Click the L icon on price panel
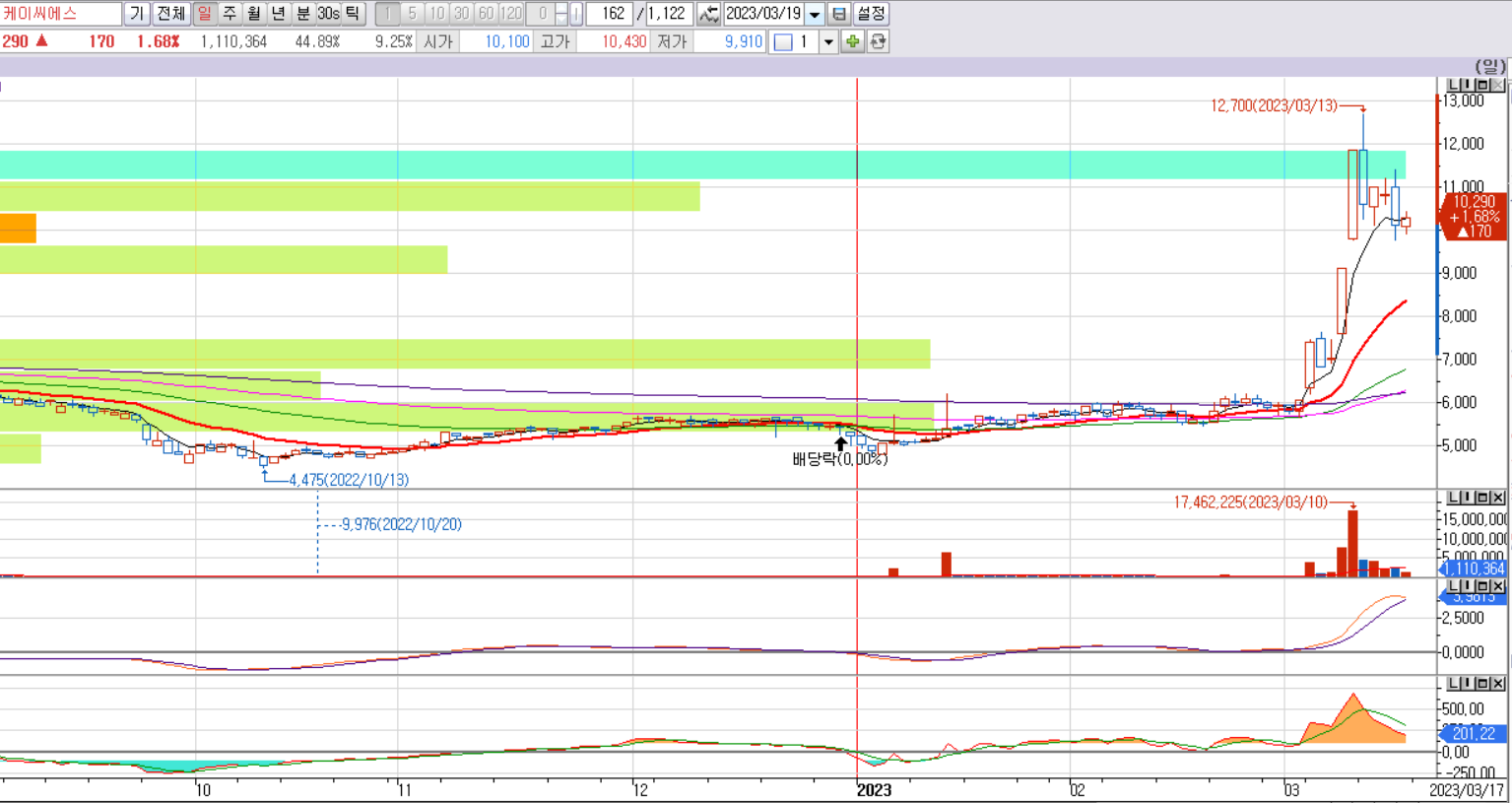Screen dimensions: 1512x803 pyautogui.click(x=1453, y=86)
